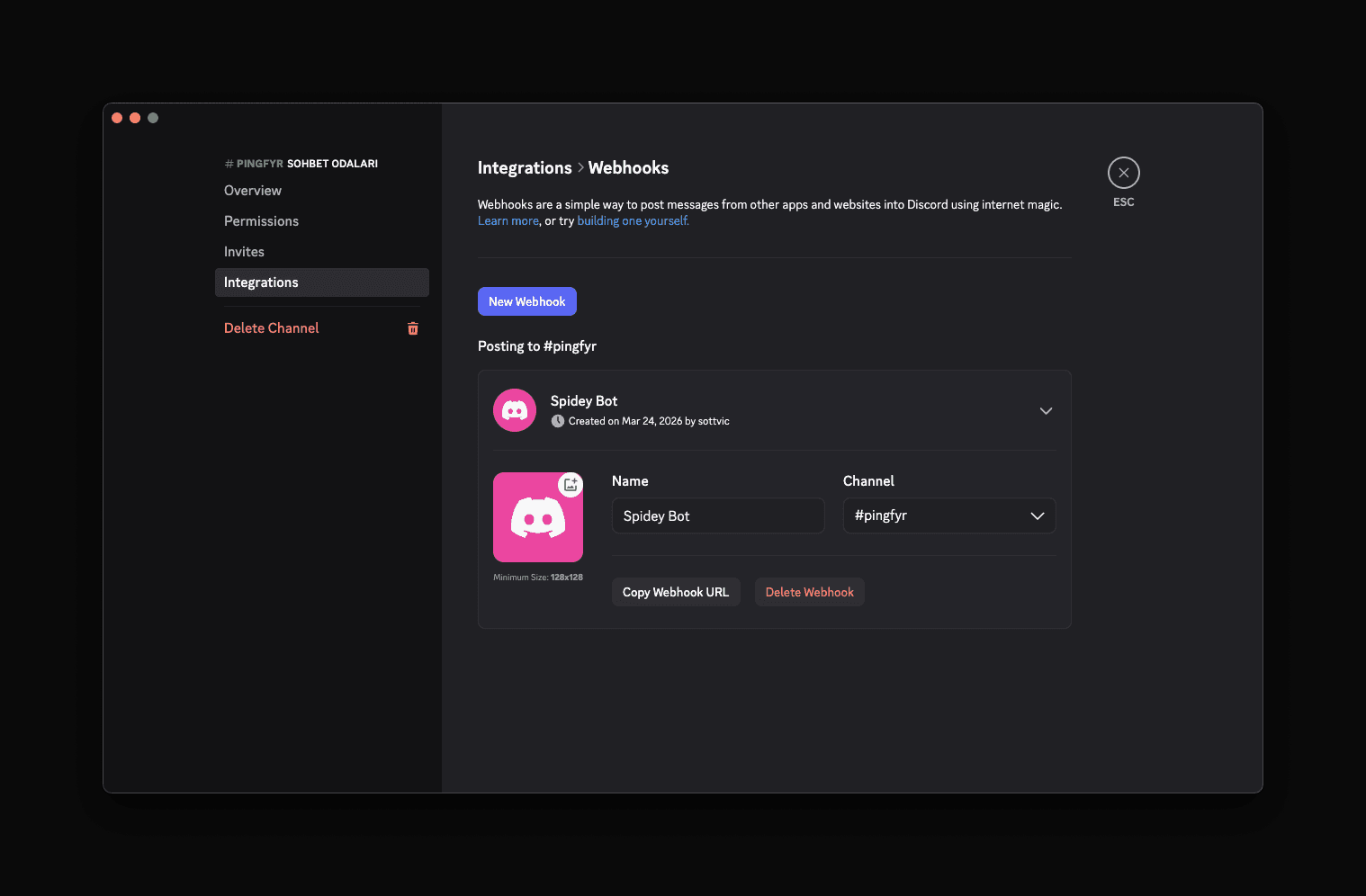Click the image upload icon on webhook avatar
Image resolution: width=1366 pixels, height=896 pixels.
coord(571,484)
